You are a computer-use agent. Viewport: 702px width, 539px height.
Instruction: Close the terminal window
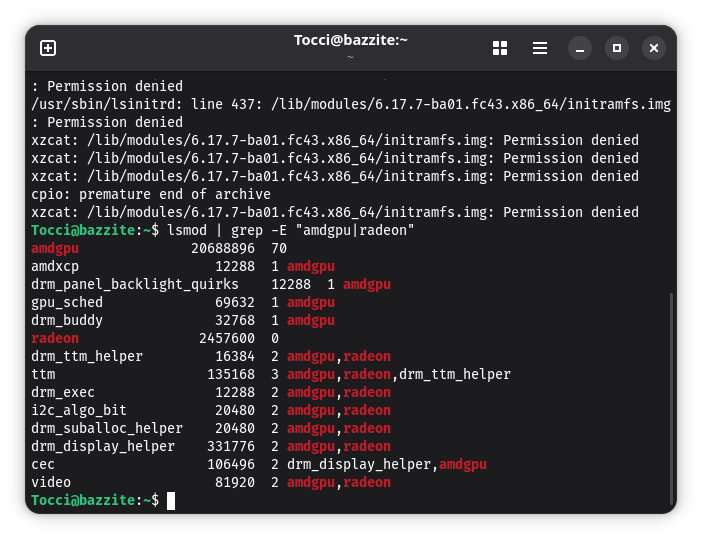click(x=653, y=48)
